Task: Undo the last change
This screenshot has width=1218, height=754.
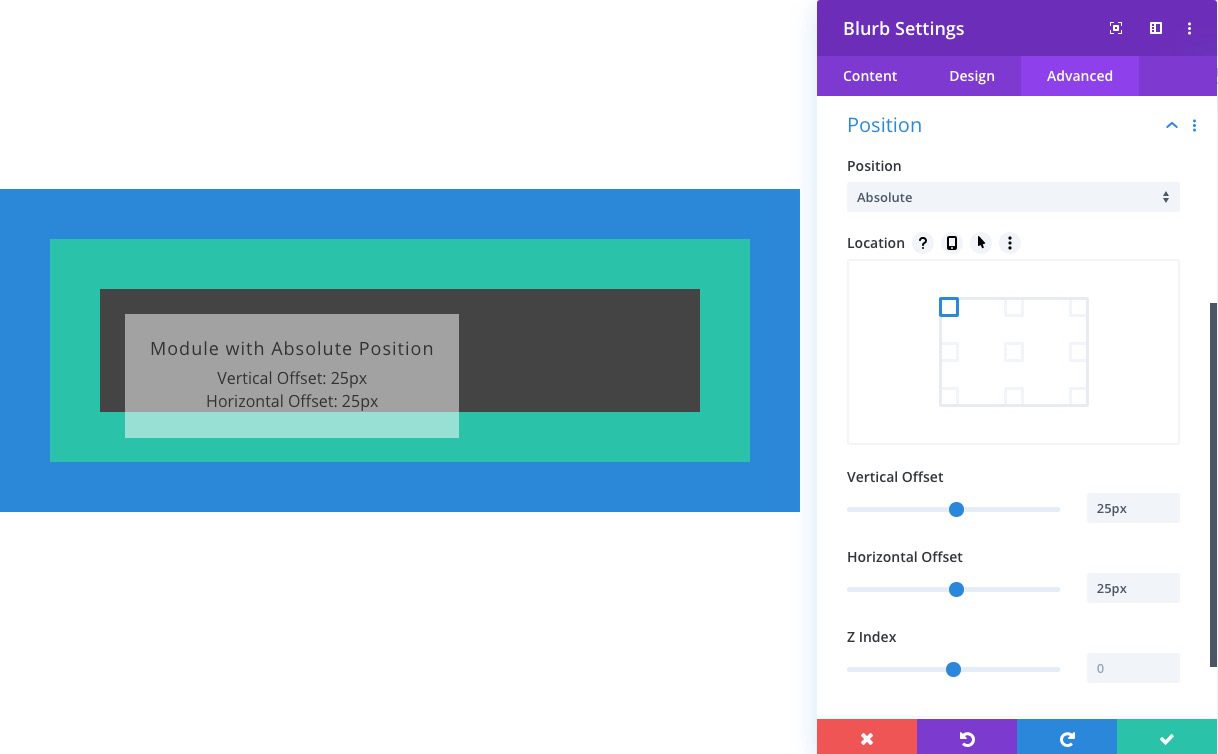Action: 966,739
